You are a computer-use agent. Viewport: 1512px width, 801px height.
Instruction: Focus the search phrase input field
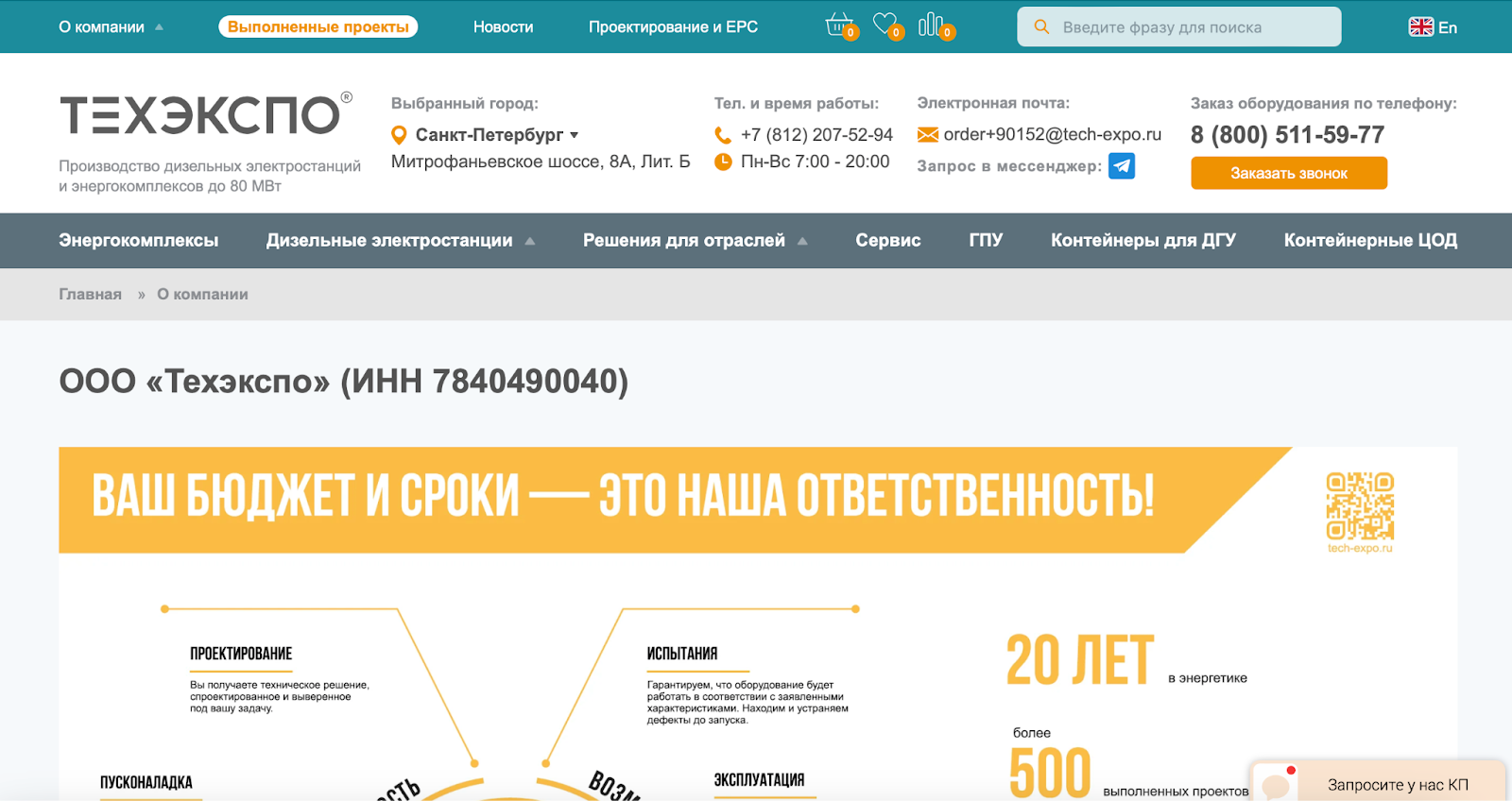[1191, 27]
